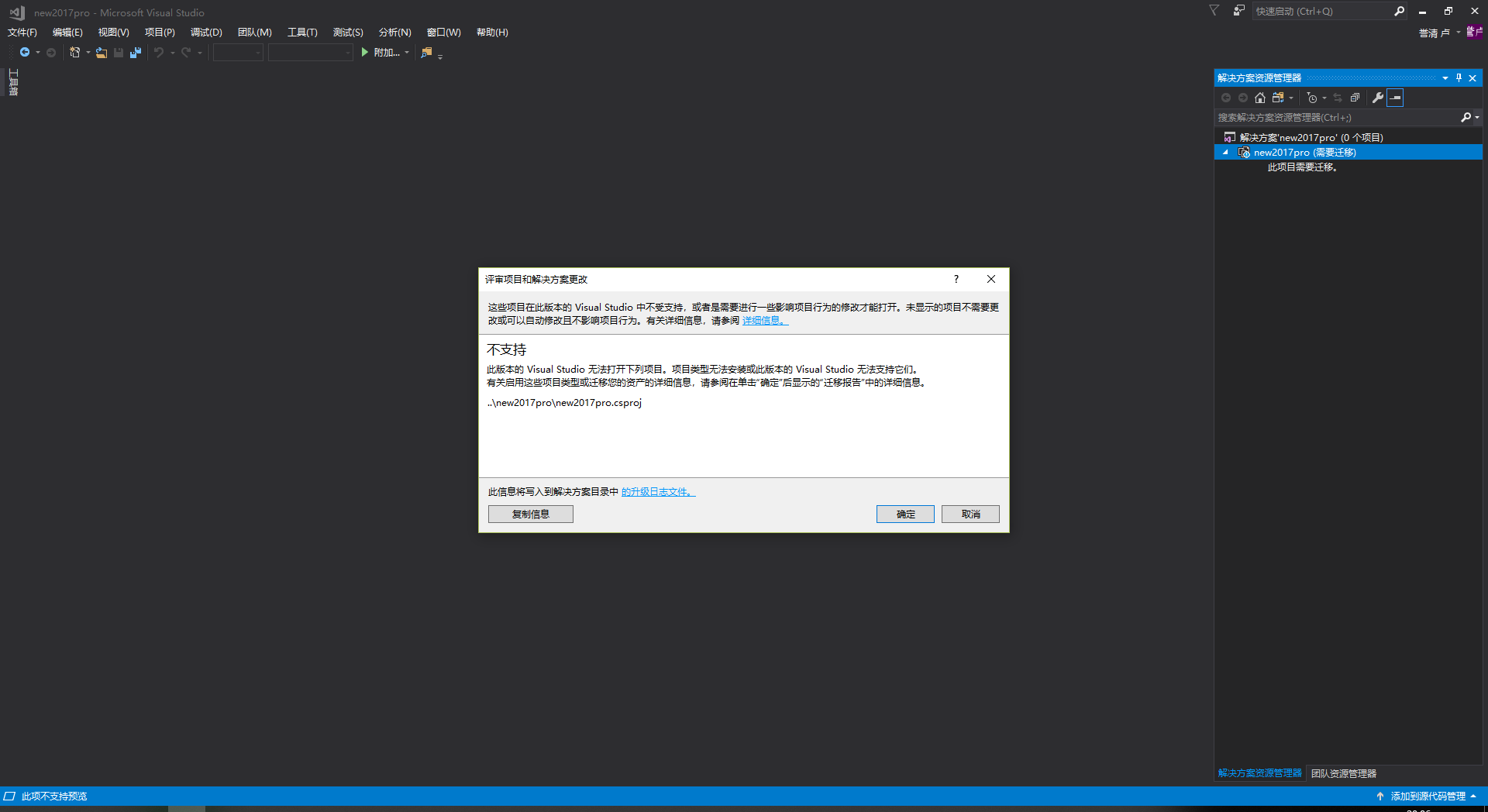Click the purple account avatar icon
1488x812 pixels.
tap(1474, 32)
